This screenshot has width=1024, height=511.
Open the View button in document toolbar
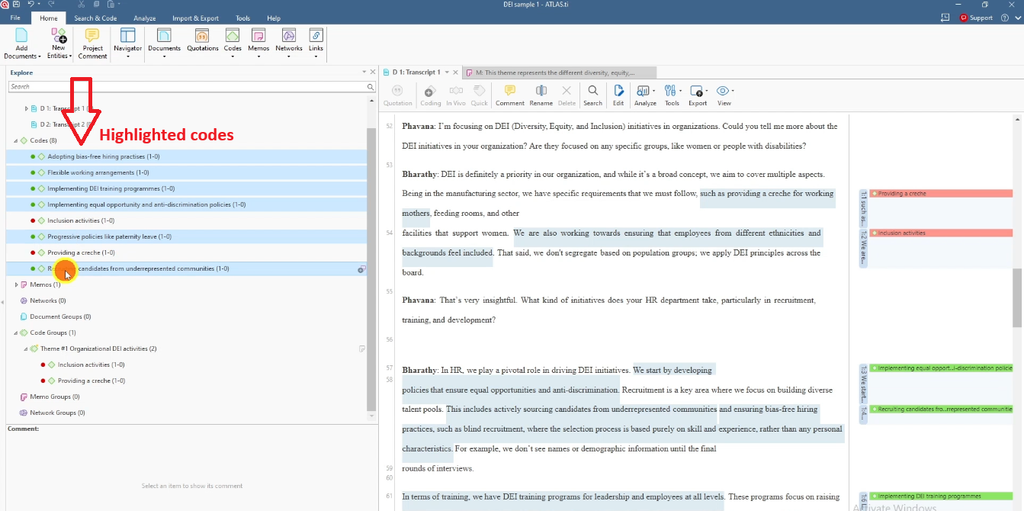(724, 95)
